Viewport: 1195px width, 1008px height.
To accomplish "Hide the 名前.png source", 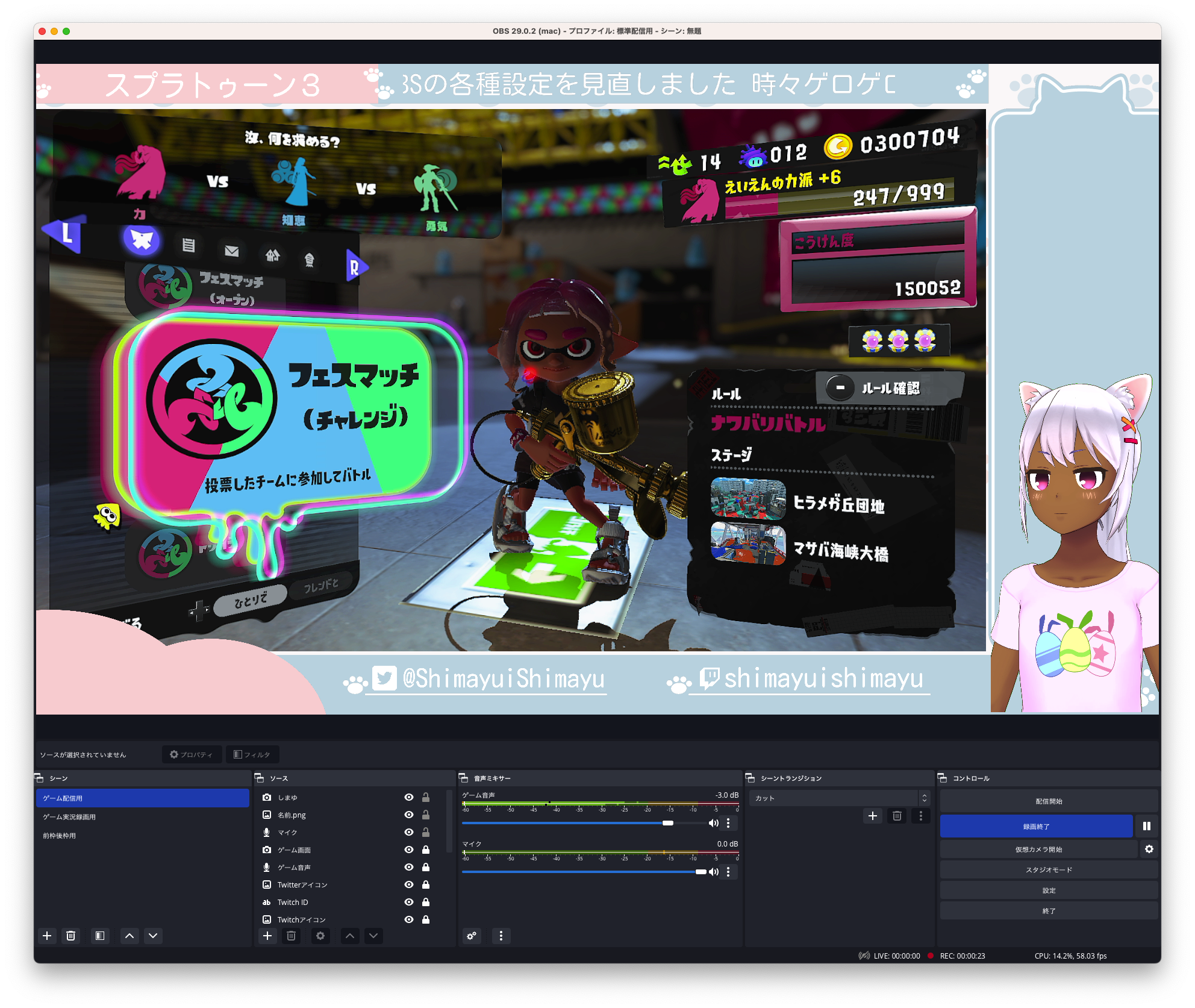I will (x=409, y=815).
